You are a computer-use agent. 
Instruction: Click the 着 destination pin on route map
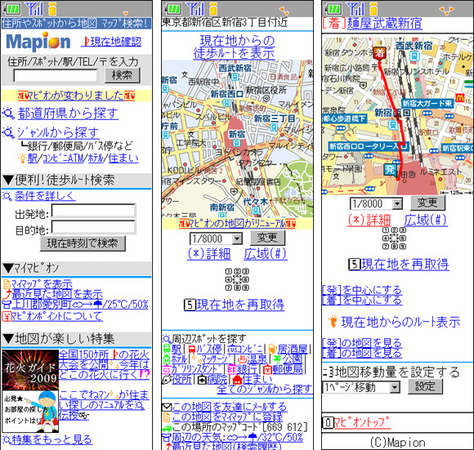(x=379, y=53)
